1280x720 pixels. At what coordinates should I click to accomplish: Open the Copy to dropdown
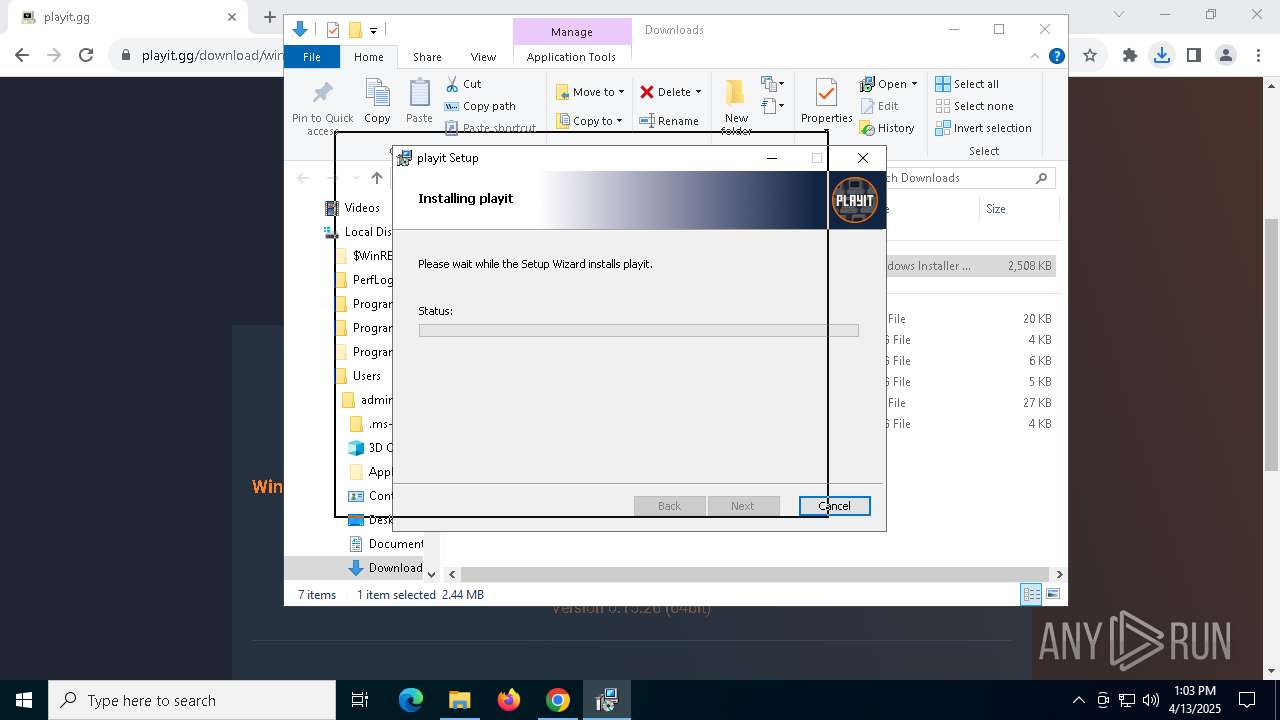[x=589, y=121]
